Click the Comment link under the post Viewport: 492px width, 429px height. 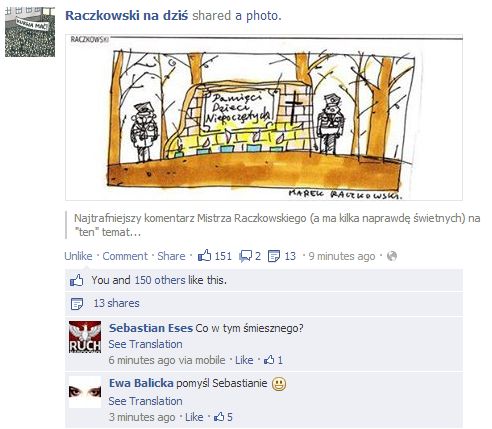coord(125,256)
